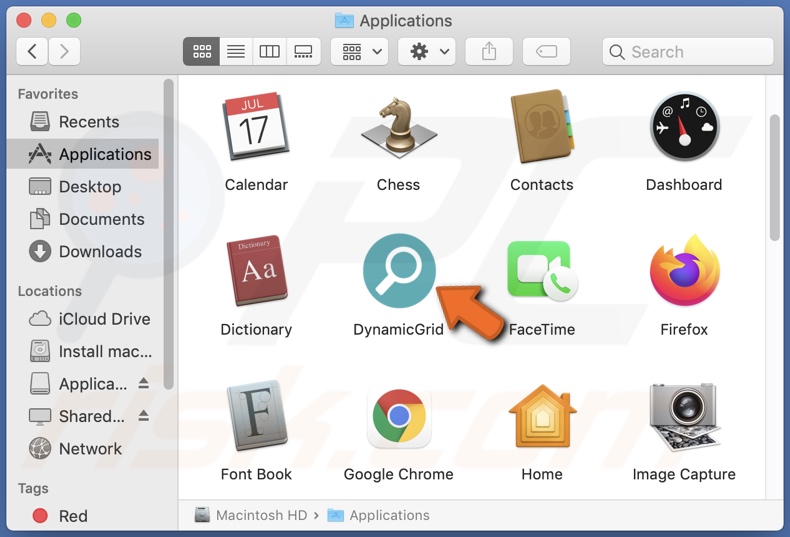
Task: Open the group-by arrangement dropdown
Action: pyautogui.click(x=360, y=51)
